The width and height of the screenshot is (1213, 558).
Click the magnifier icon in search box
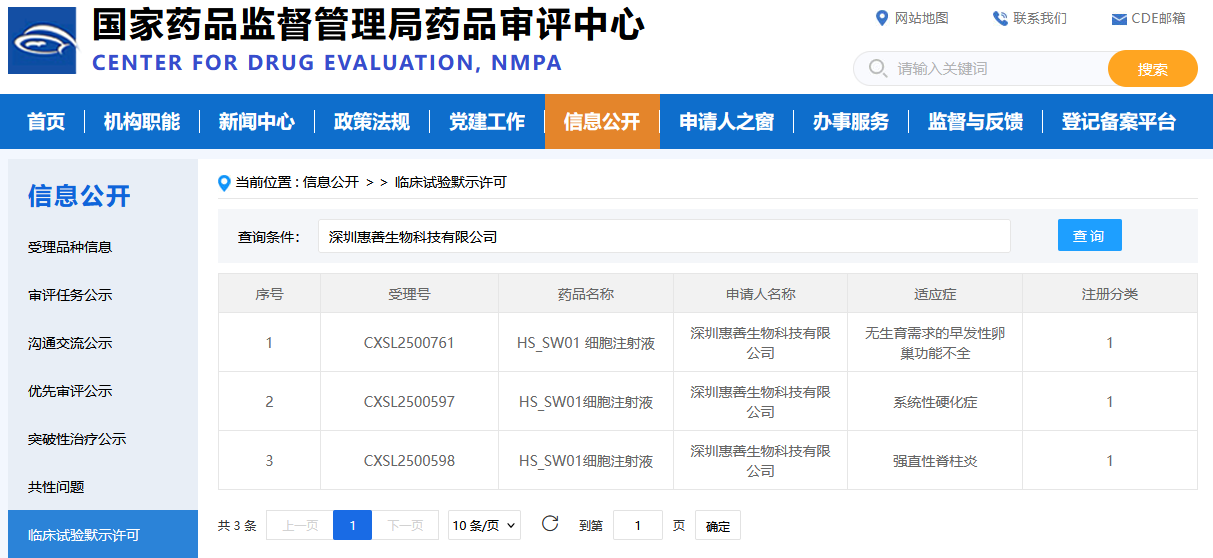coord(878,69)
